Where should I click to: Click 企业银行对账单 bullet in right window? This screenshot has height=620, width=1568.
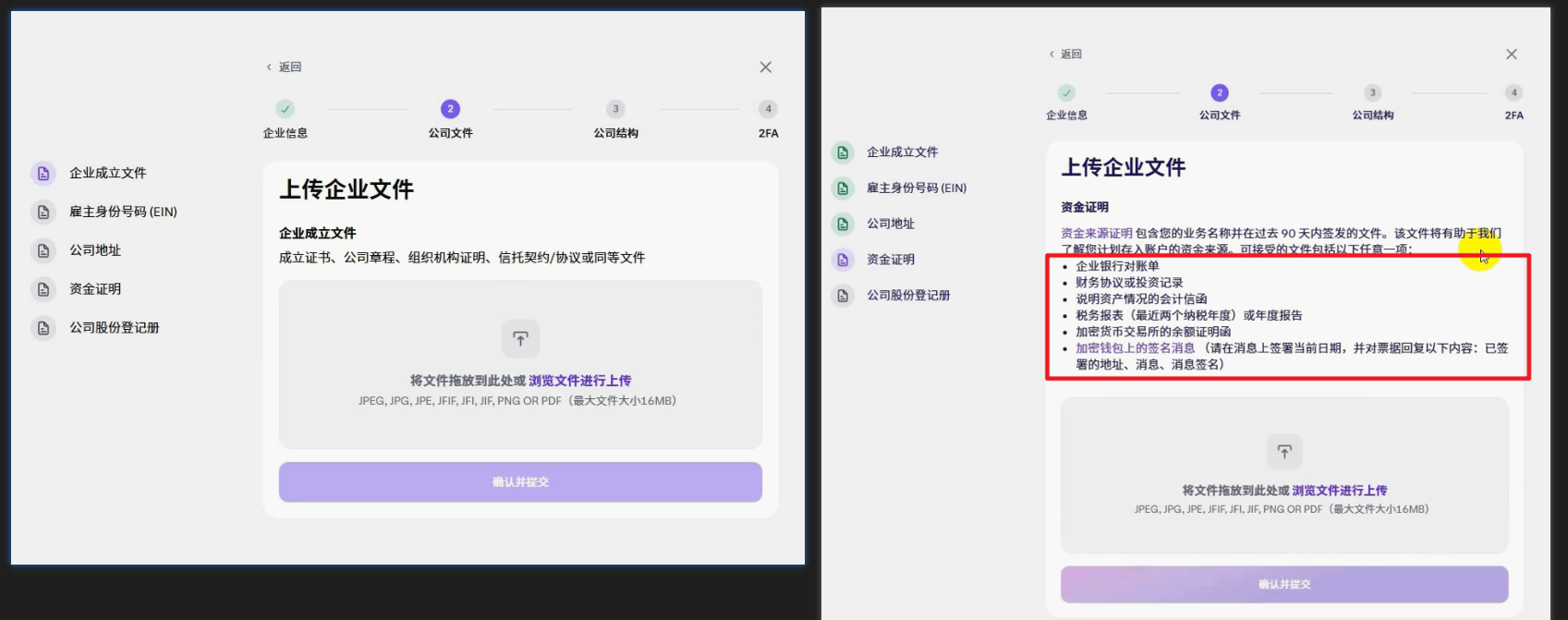[x=1117, y=266]
